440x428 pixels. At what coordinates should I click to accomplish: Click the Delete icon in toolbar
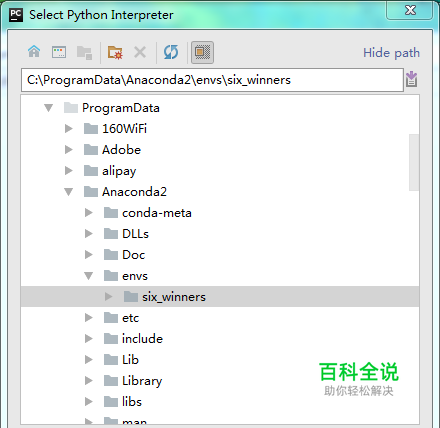click(140, 52)
